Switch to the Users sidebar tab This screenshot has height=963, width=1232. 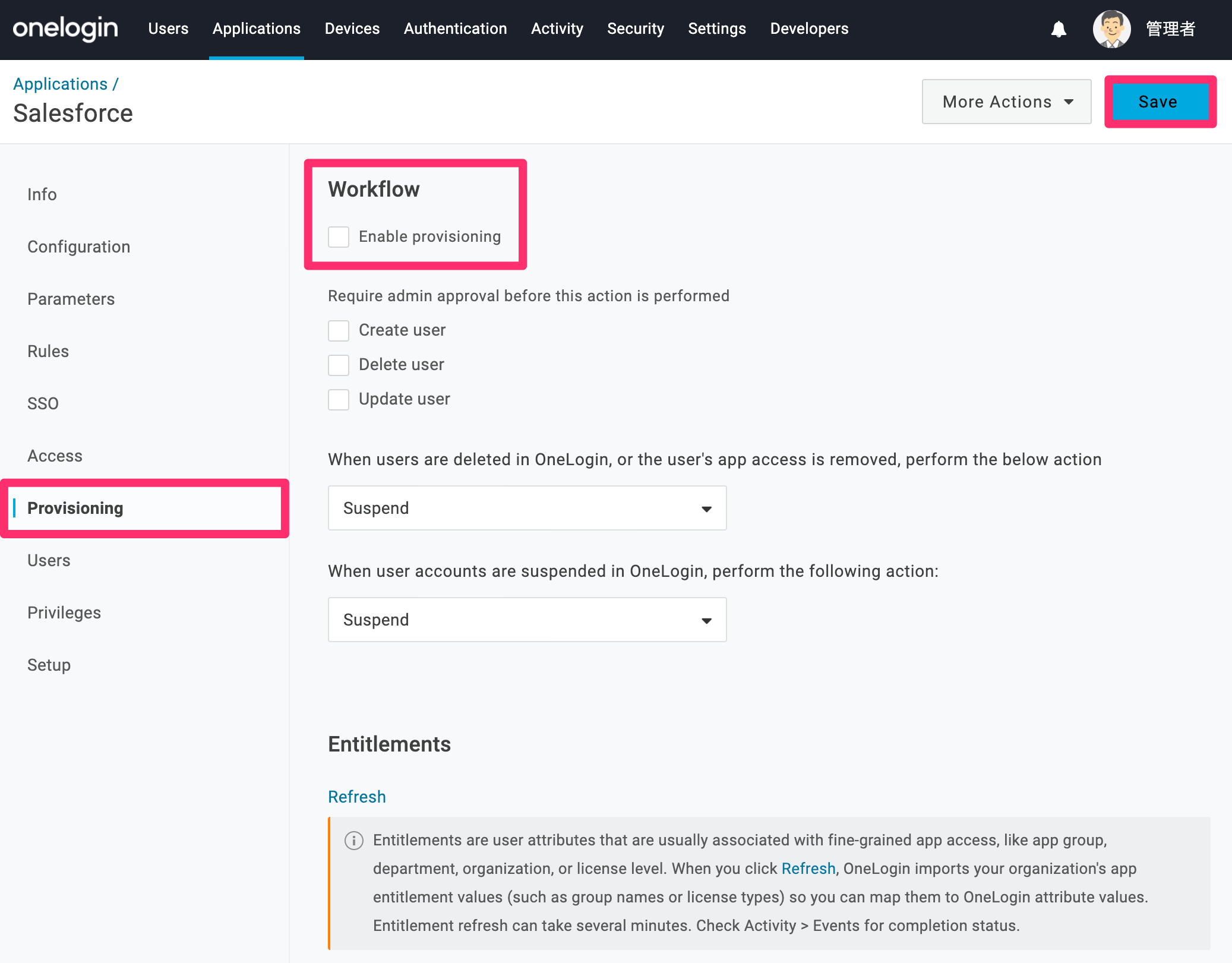tap(49, 560)
